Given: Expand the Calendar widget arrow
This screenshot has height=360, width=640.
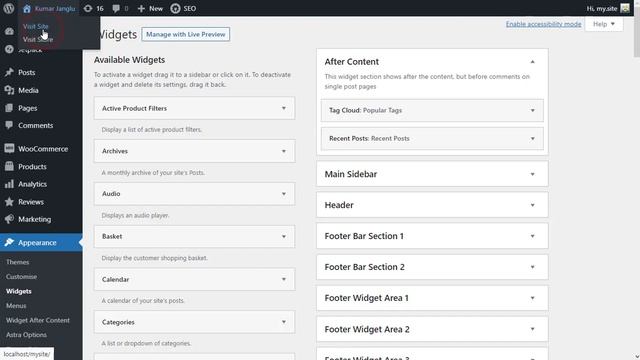Looking at the screenshot, I should click(x=284, y=279).
